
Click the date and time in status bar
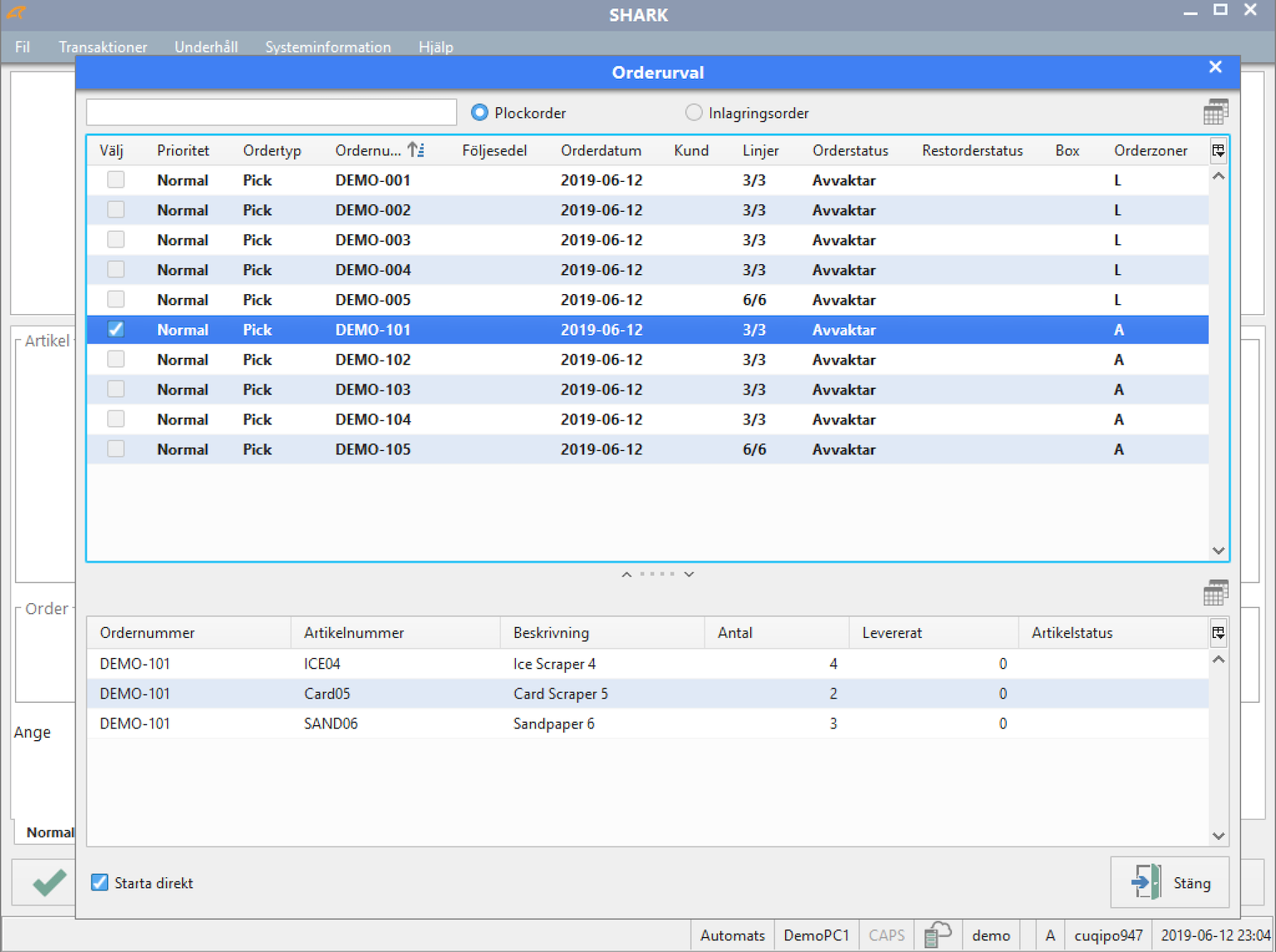[x=1215, y=935]
